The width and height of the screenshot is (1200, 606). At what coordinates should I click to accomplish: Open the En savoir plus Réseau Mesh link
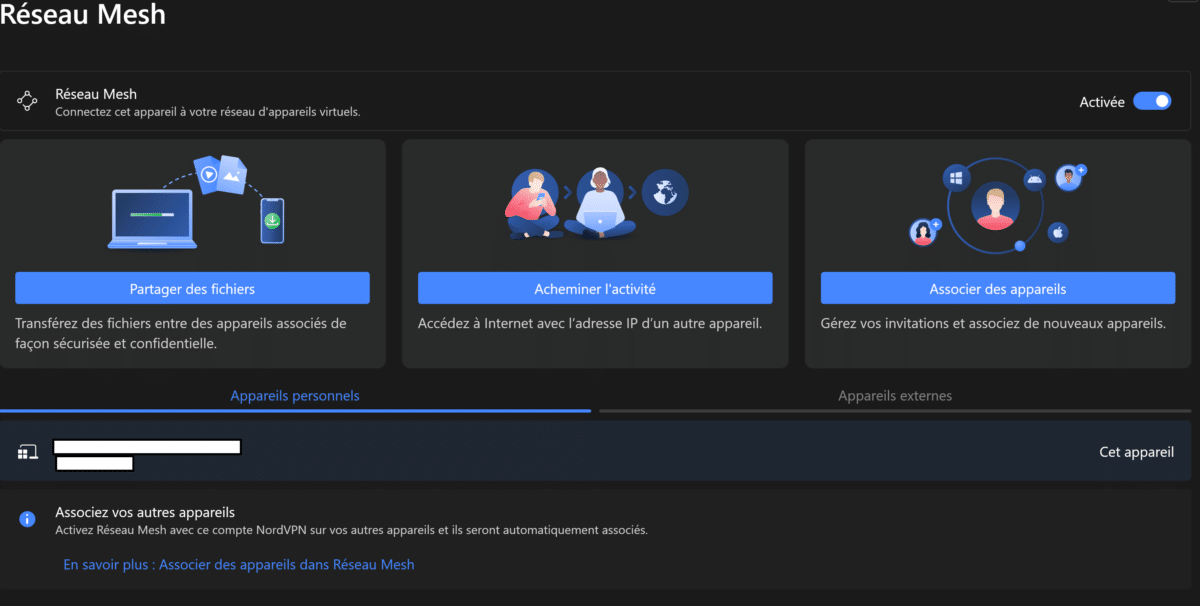coord(239,565)
